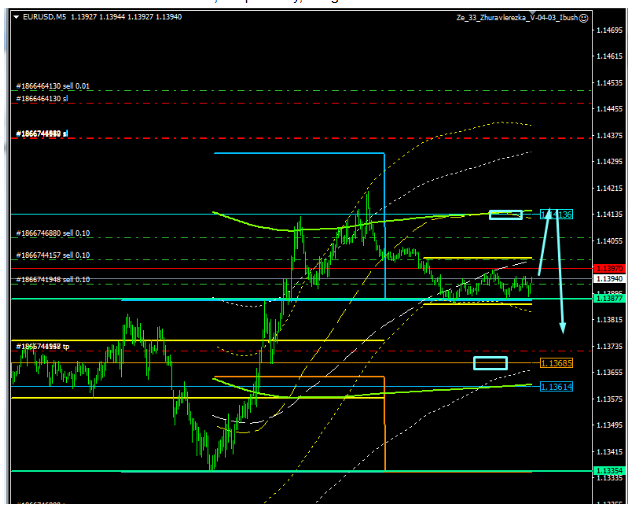636x513 pixels.
Task: Select order label #1866741948 sell 0.10
Action: coord(53,279)
